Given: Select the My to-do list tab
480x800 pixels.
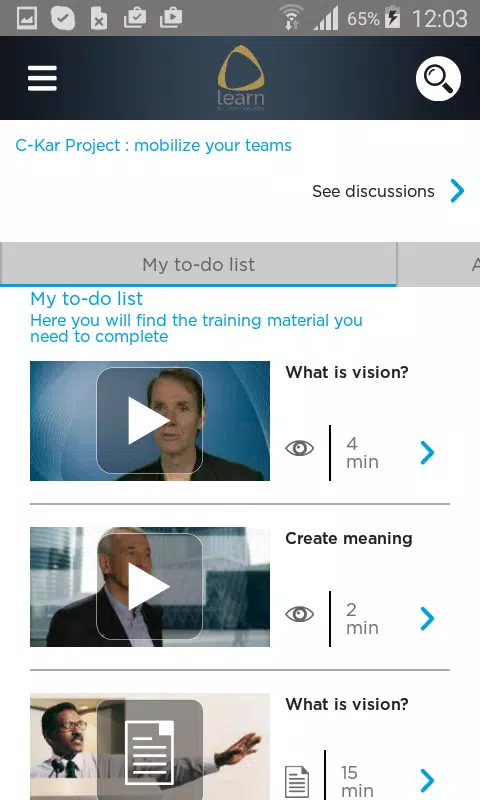Looking at the screenshot, I should tap(198, 264).
